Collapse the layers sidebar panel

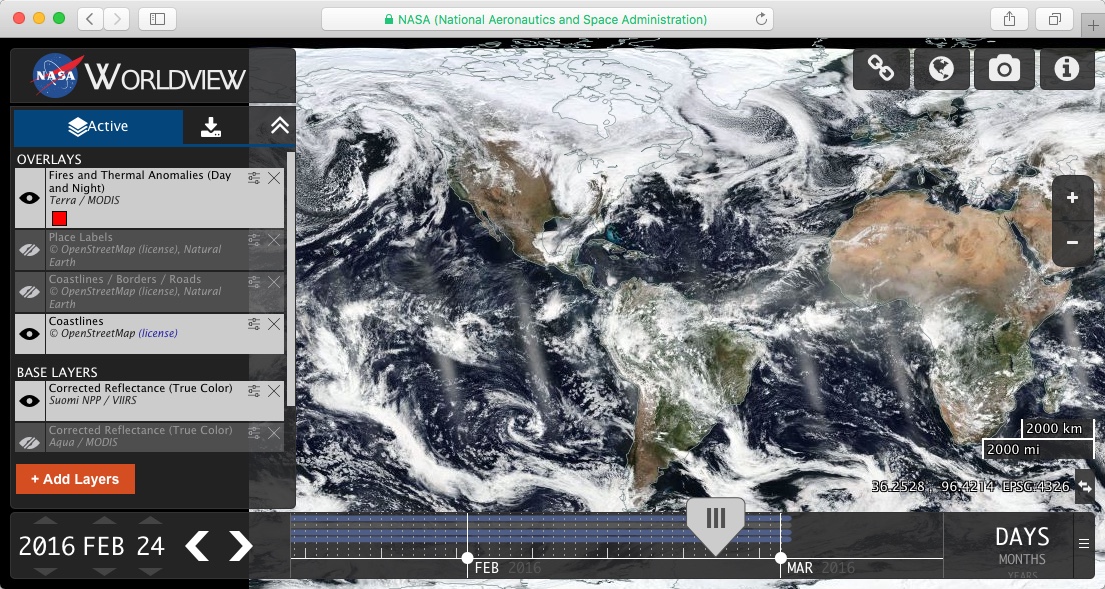(x=280, y=126)
